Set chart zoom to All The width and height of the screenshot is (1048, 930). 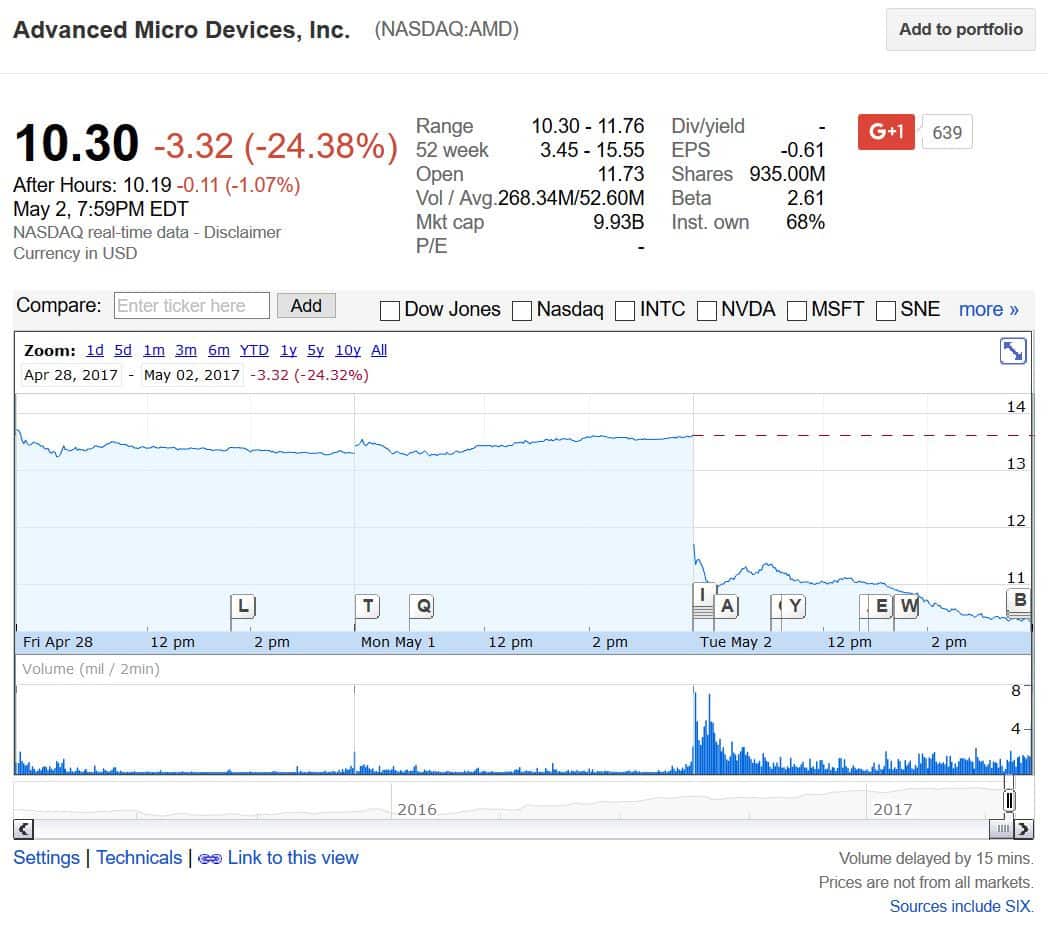tap(379, 350)
